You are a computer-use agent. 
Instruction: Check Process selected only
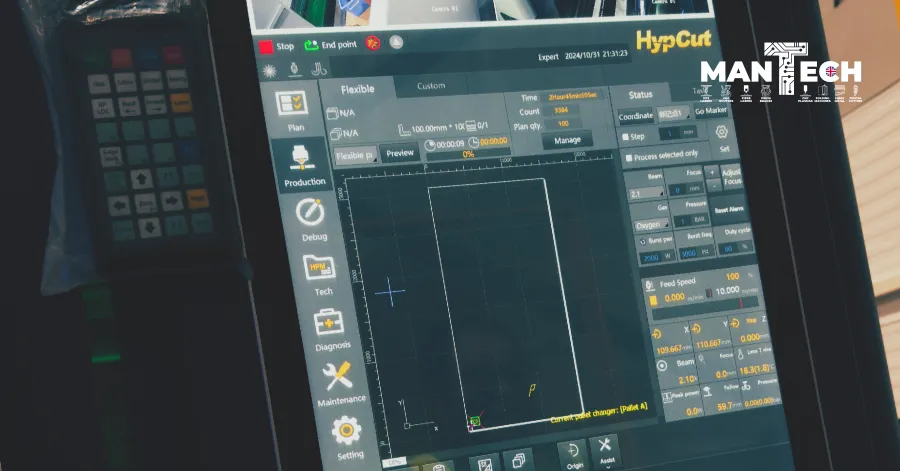pos(629,158)
